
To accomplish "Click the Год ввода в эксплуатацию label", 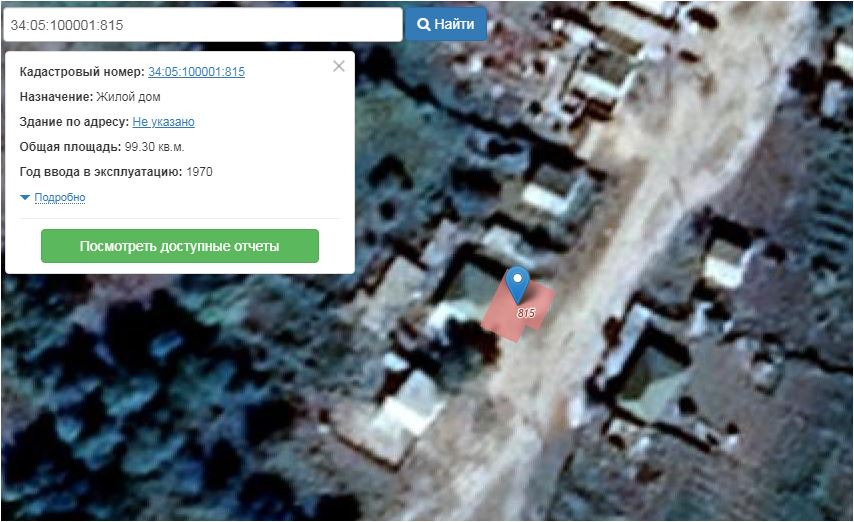I will click(101, 172).
